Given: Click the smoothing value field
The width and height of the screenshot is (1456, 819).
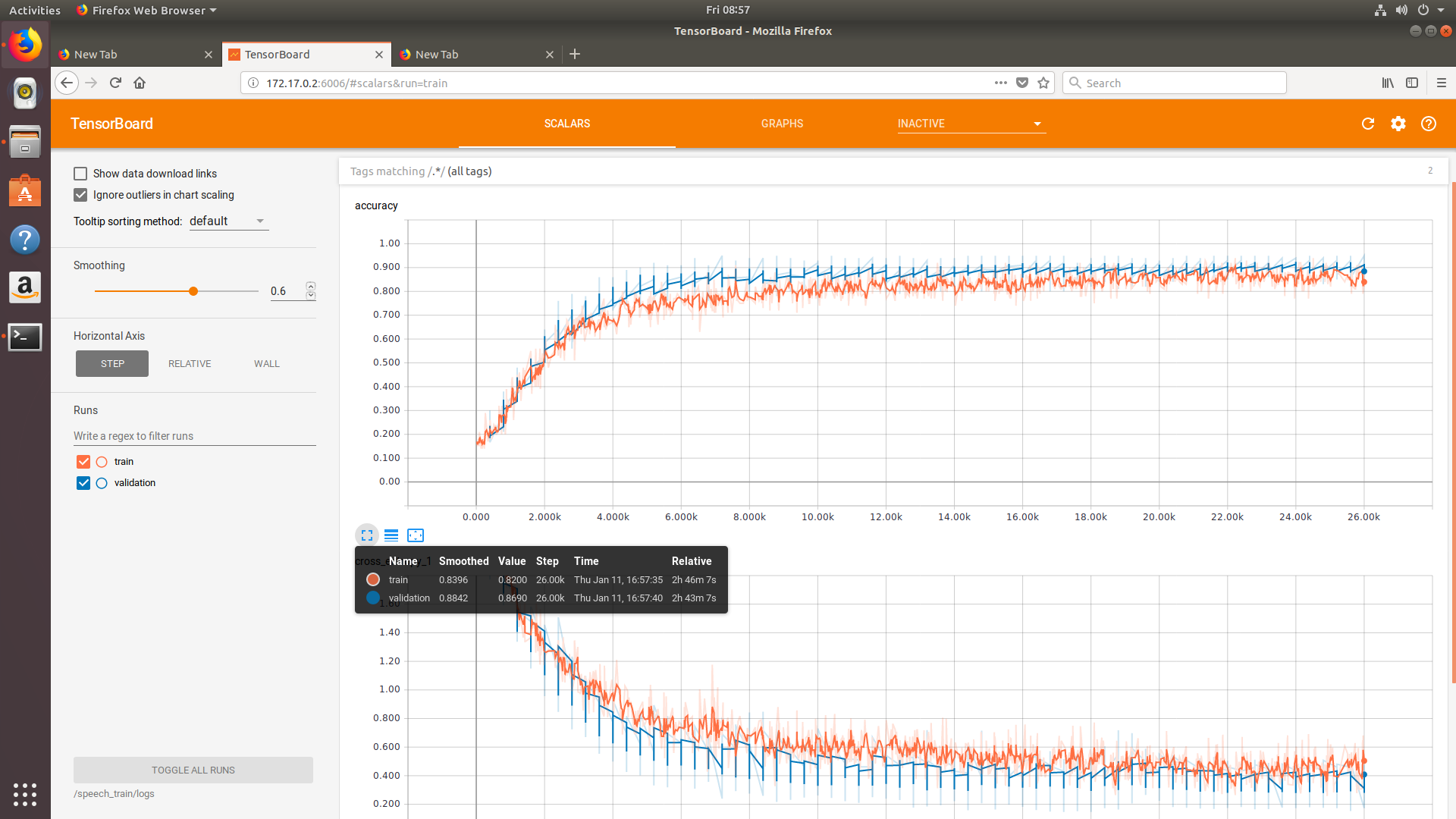Looking at the screenshot, I should (x=287, y=291).
